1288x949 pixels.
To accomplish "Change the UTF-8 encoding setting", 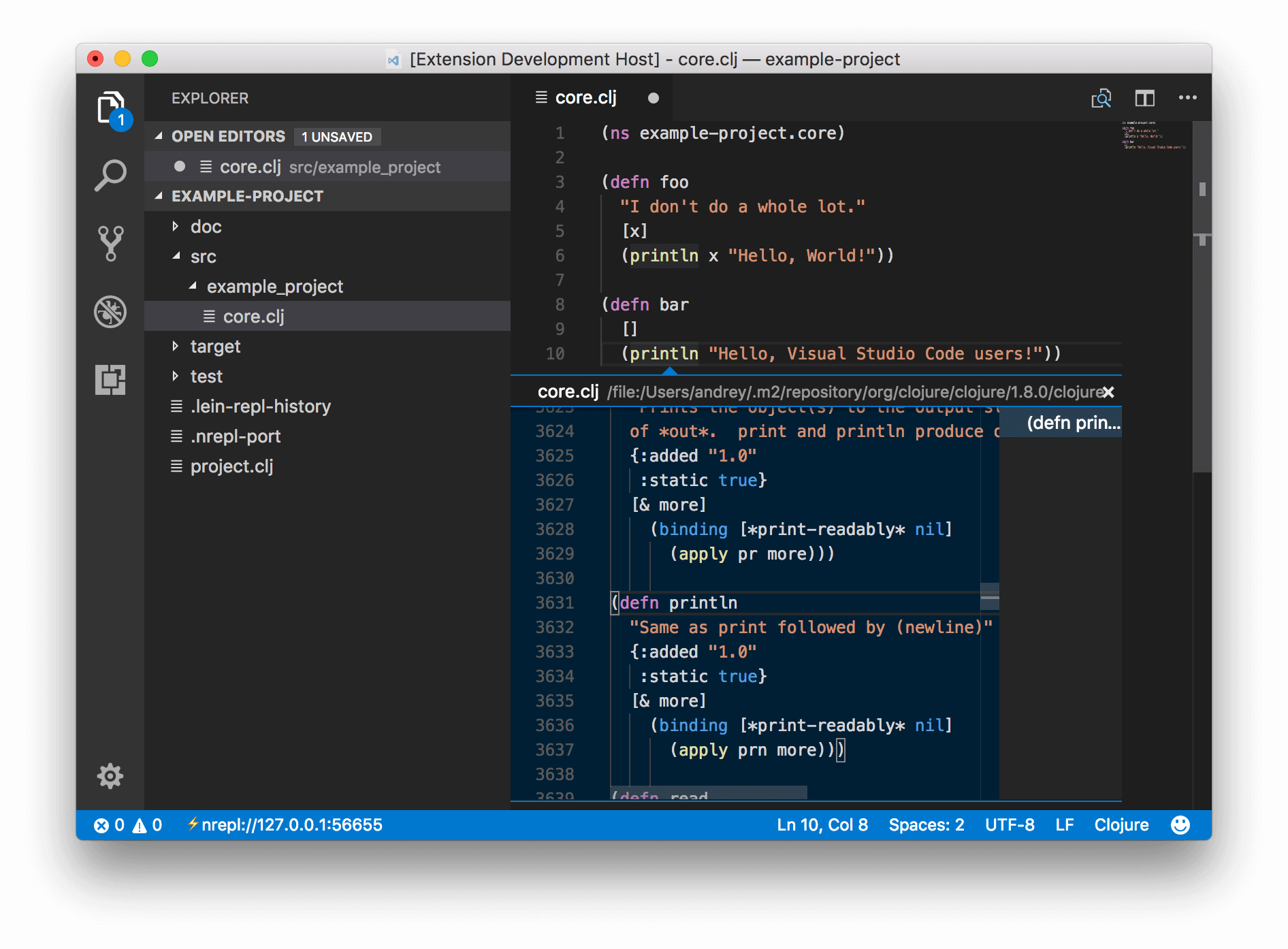I will point(1010,825).
